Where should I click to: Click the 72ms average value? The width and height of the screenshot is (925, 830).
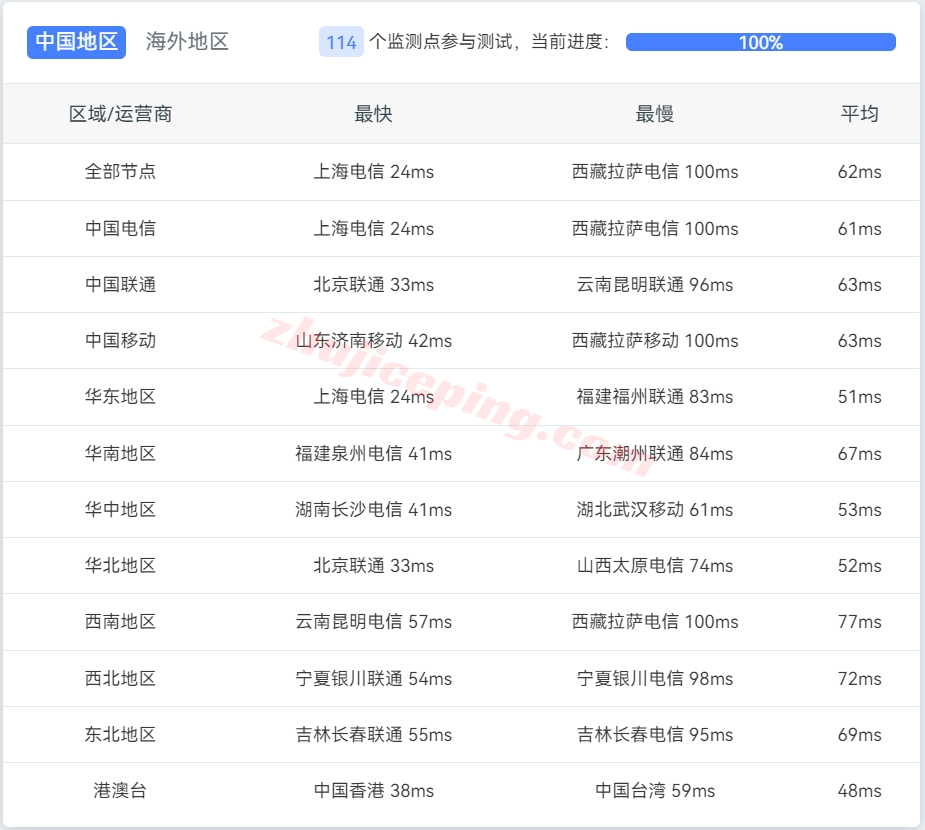[x=860, y=678]
